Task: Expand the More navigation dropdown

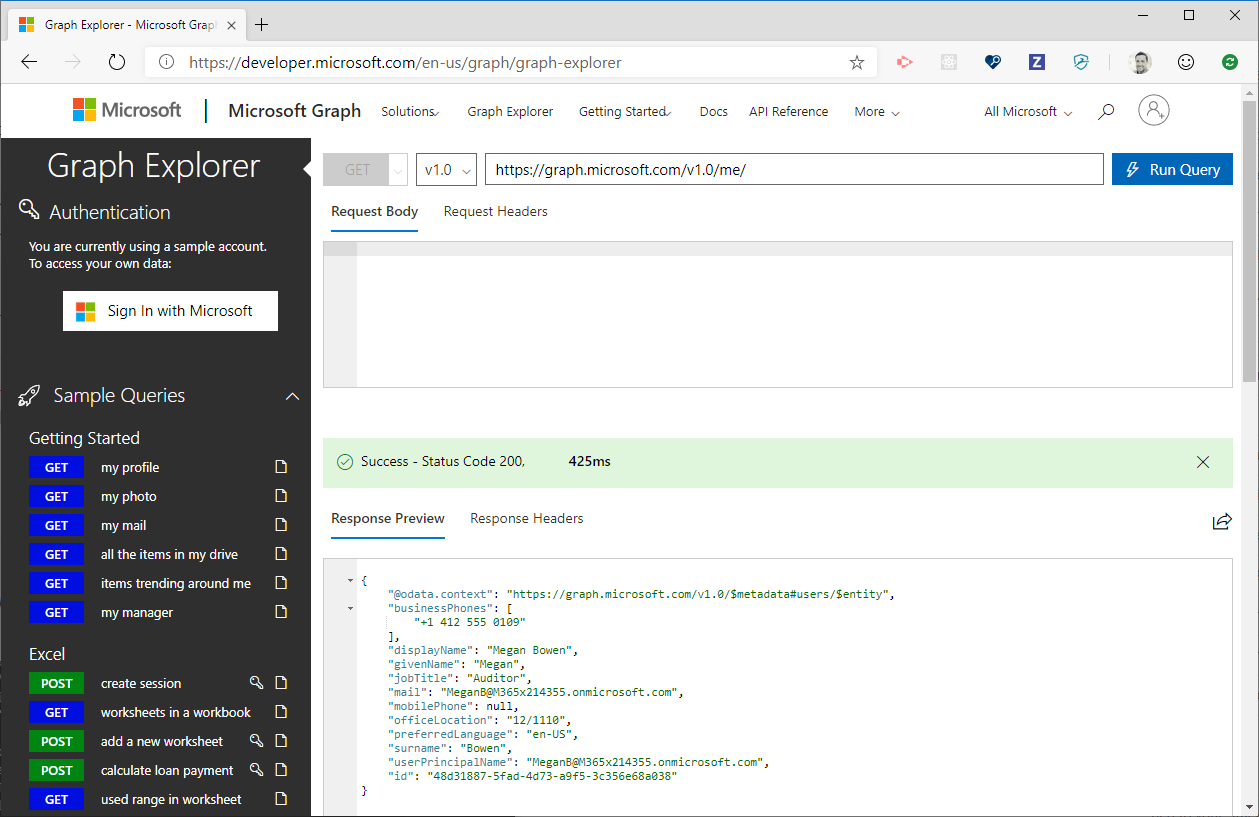Action: coord(876,111)
